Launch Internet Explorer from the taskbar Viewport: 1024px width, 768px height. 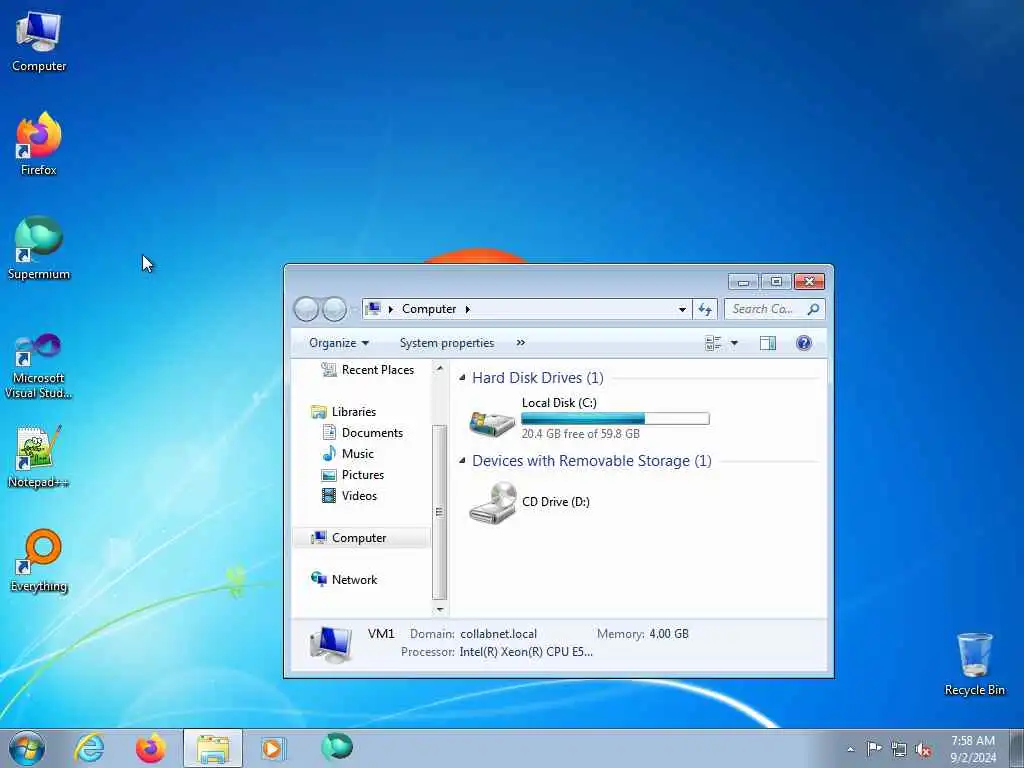89,748
